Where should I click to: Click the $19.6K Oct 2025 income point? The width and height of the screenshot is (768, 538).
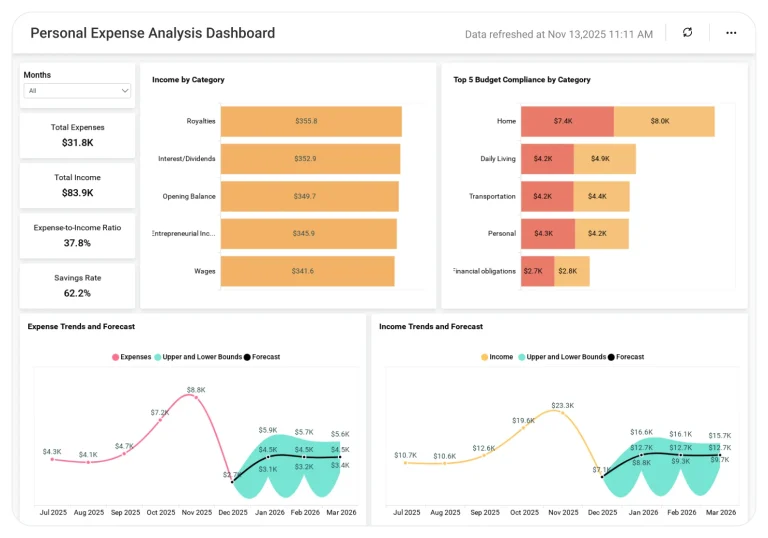pos(524,428)
